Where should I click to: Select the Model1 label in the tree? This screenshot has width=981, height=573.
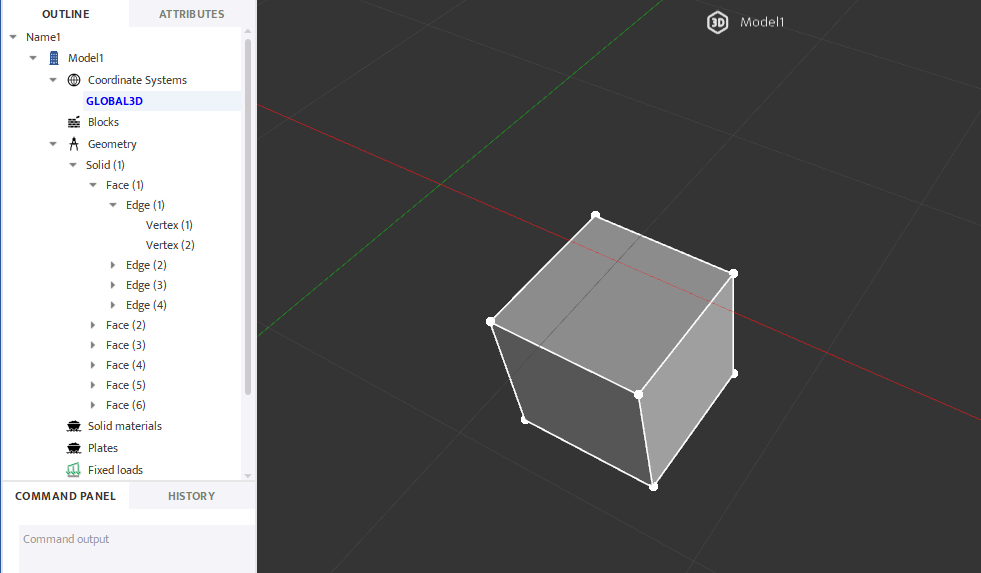[x=86, y=58]
